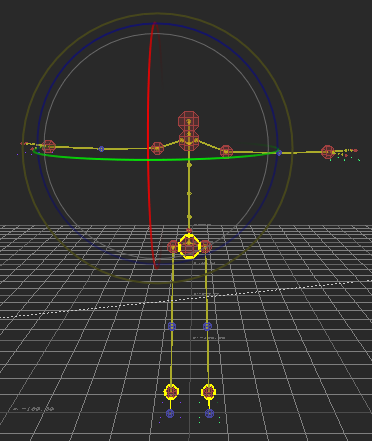Select the red shoulder joint right of the neck
Screen dimensions: 372x441
(x=226, y=151)
